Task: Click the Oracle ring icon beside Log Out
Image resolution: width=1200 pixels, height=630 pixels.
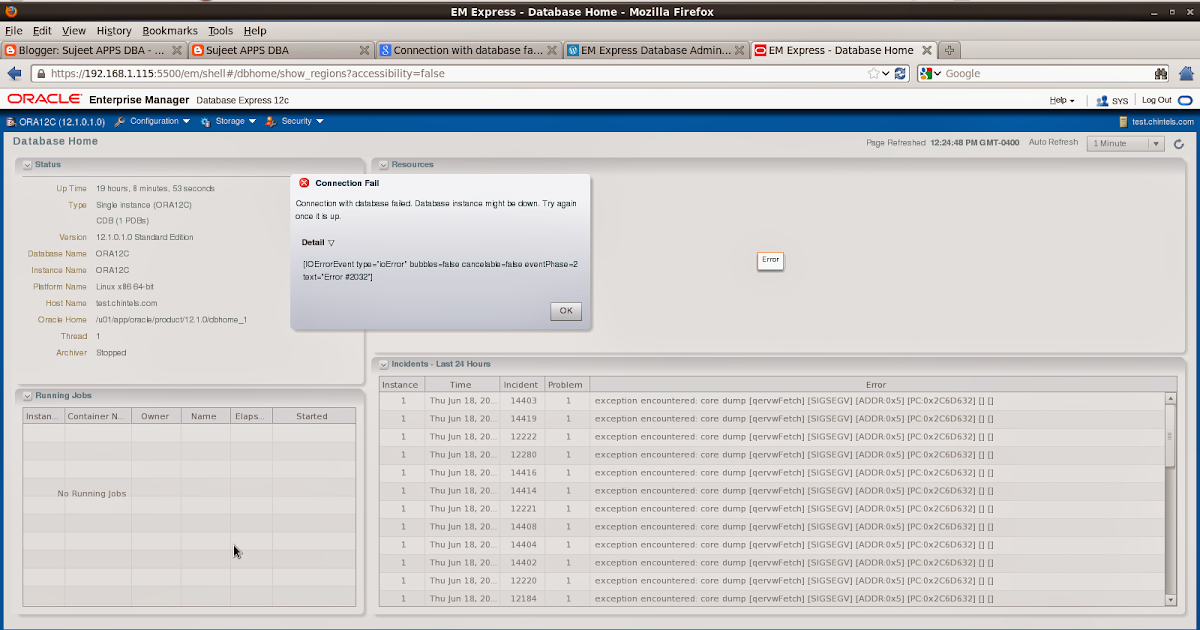Action: [1186, 100]
